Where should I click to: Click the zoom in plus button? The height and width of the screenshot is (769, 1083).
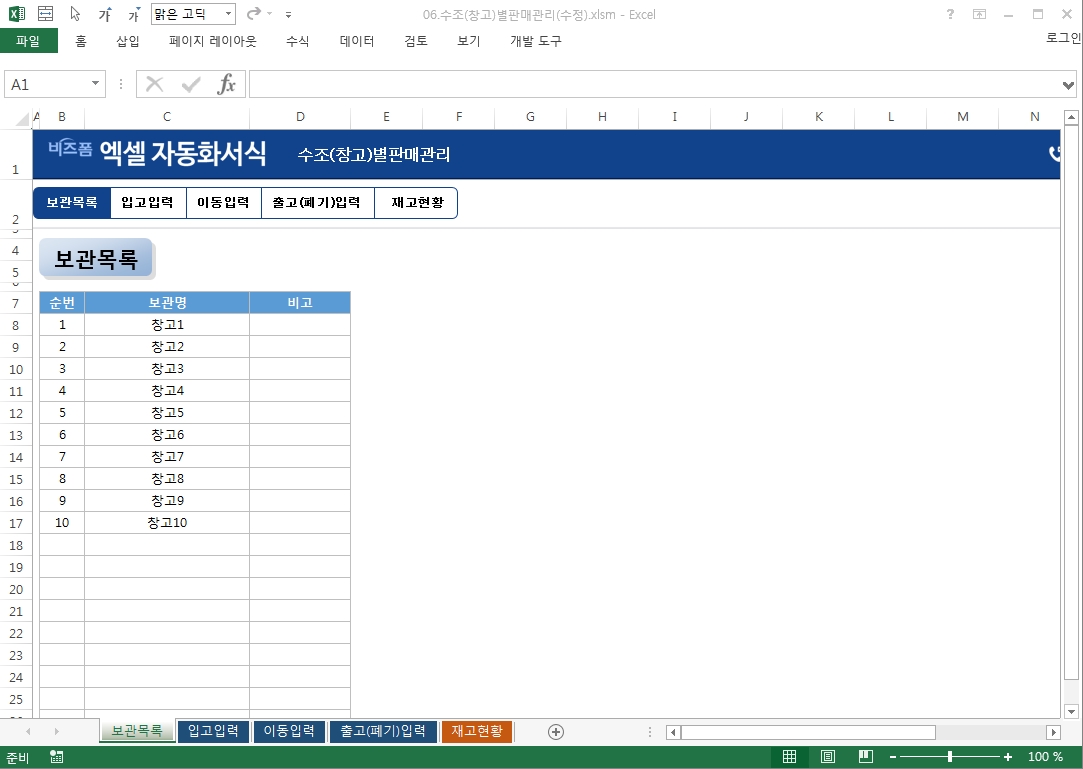(1008, 757)
